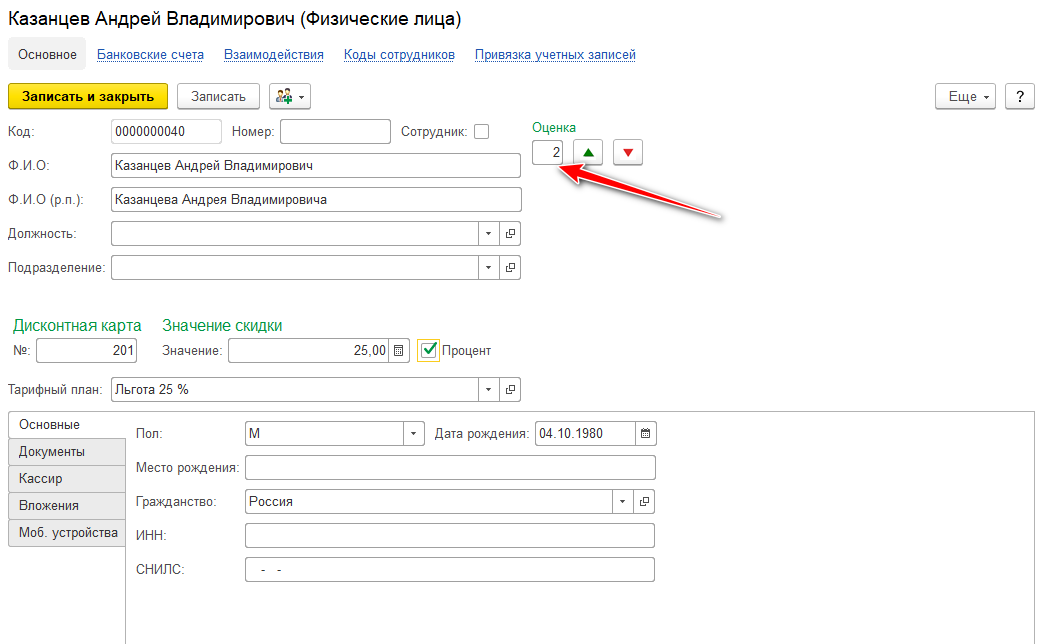Image resolution: width=1040 pixels, height=644 pixels.
Task: Open the Еще menu button
Action: [x=965, y=96]
